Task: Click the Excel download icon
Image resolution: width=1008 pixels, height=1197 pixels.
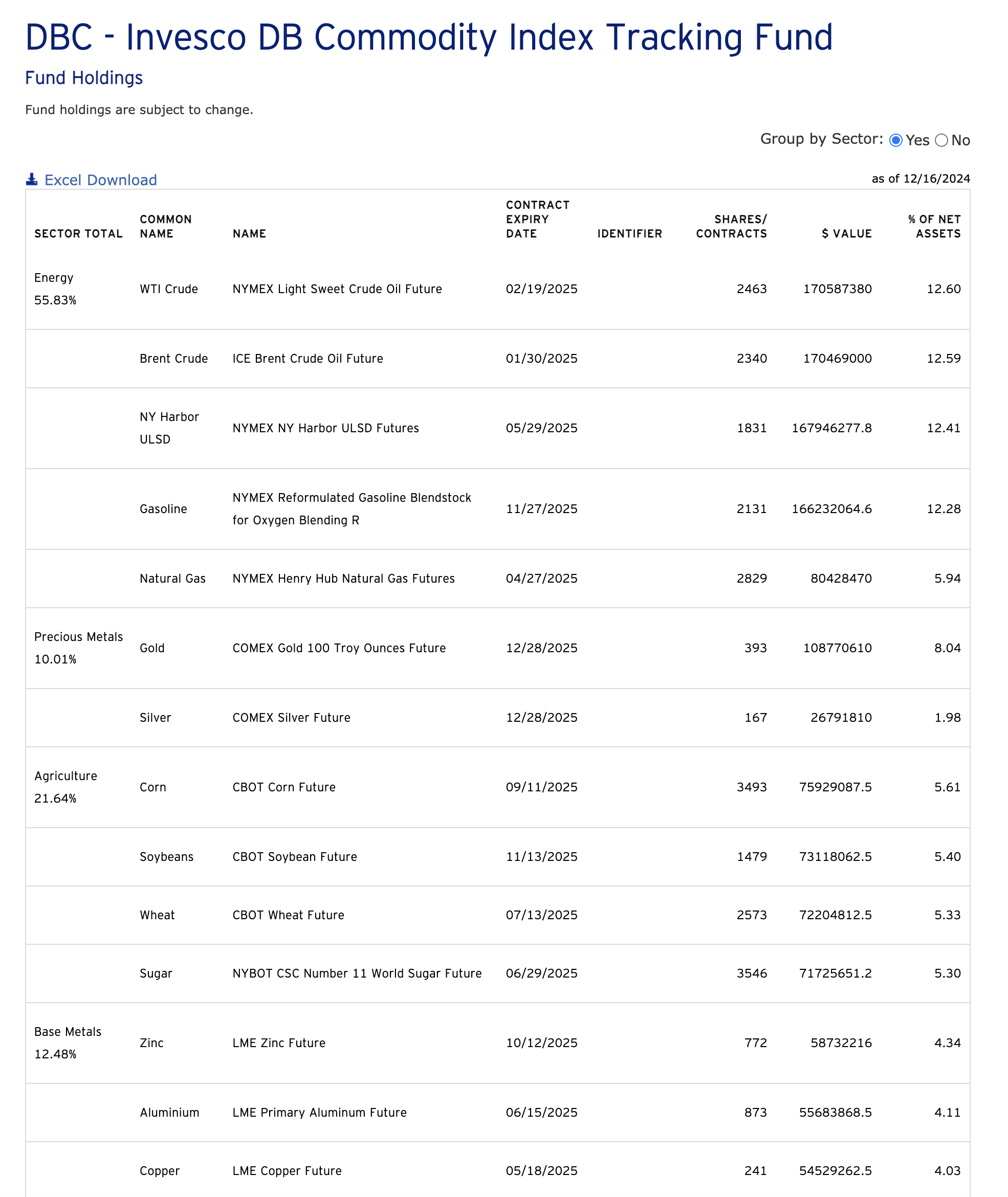Action: pyautogui.click(x=33, y=180)
